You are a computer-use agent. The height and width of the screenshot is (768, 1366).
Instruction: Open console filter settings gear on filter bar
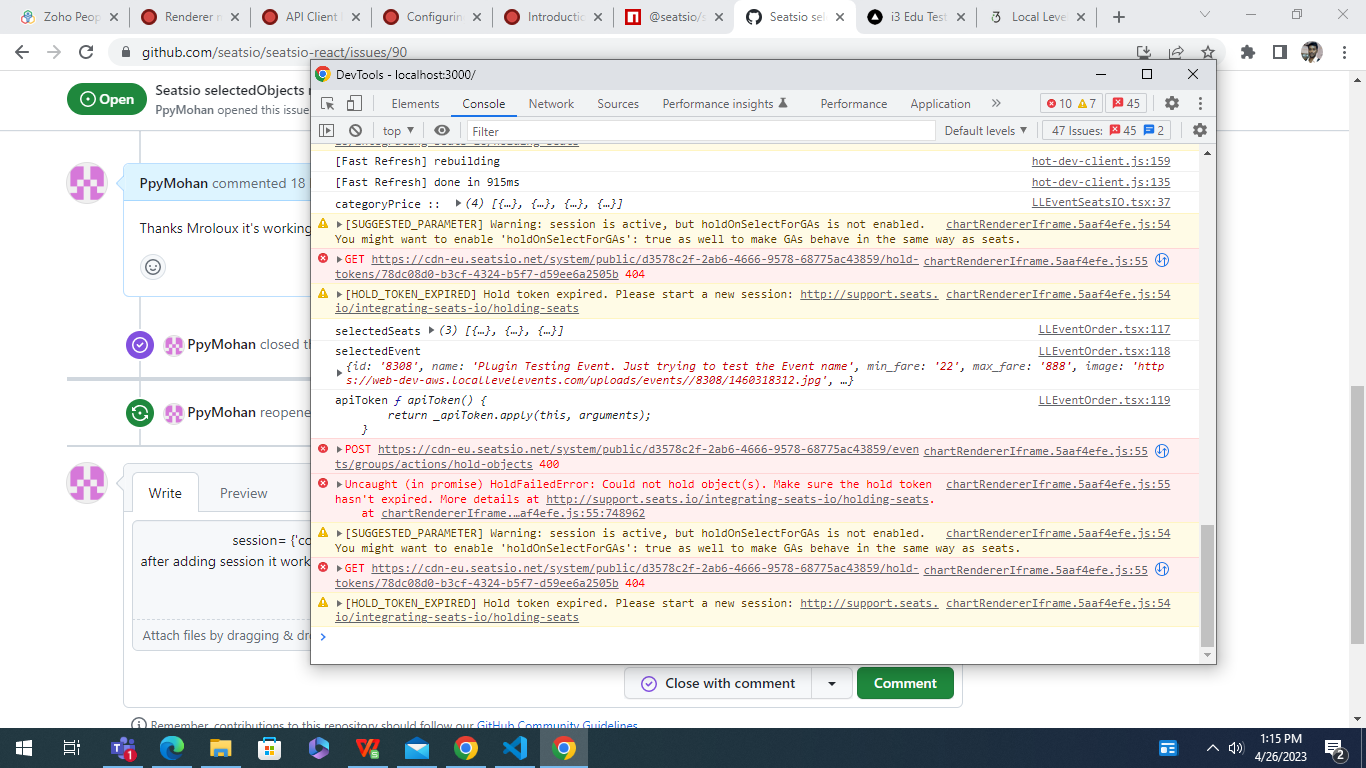[1199, 130]
